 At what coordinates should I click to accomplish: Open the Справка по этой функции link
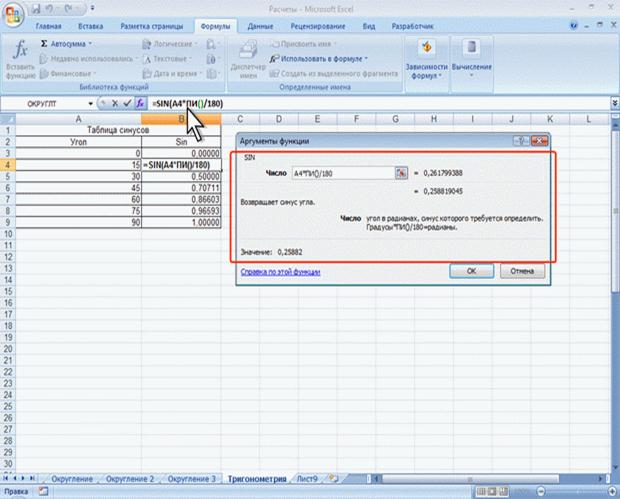pyautogui.click(x=280, y=271)
